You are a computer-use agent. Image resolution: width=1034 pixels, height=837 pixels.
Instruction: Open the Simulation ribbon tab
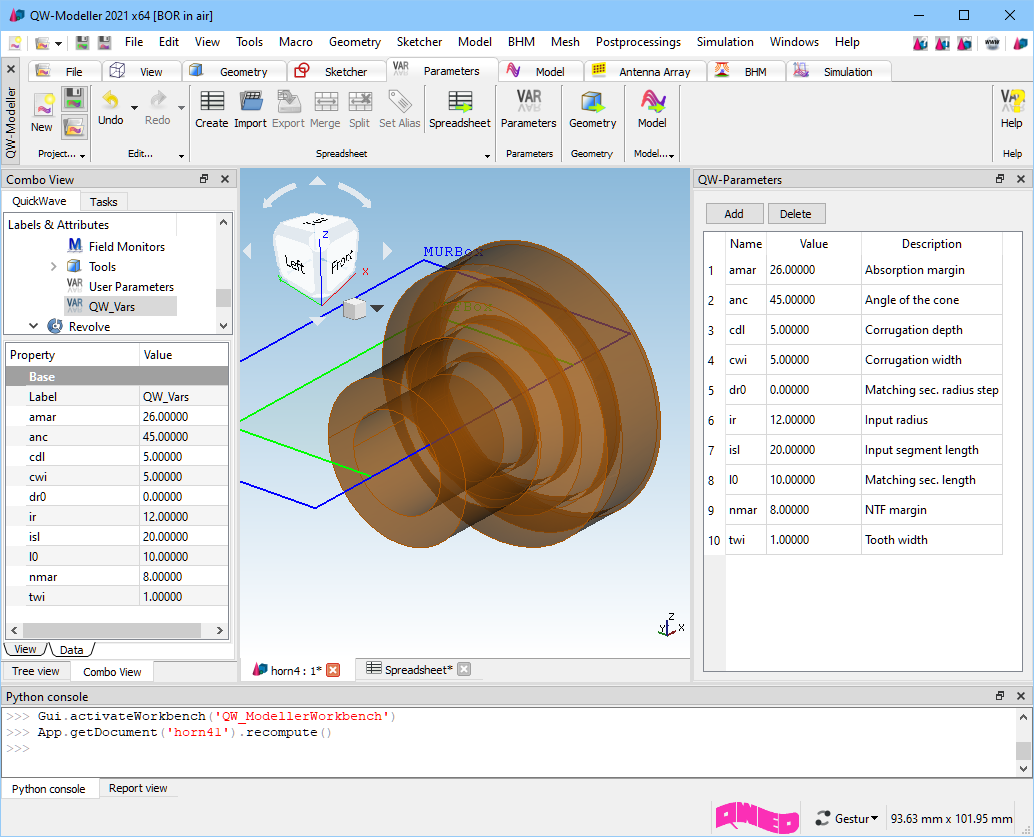(x=838, y=71)
